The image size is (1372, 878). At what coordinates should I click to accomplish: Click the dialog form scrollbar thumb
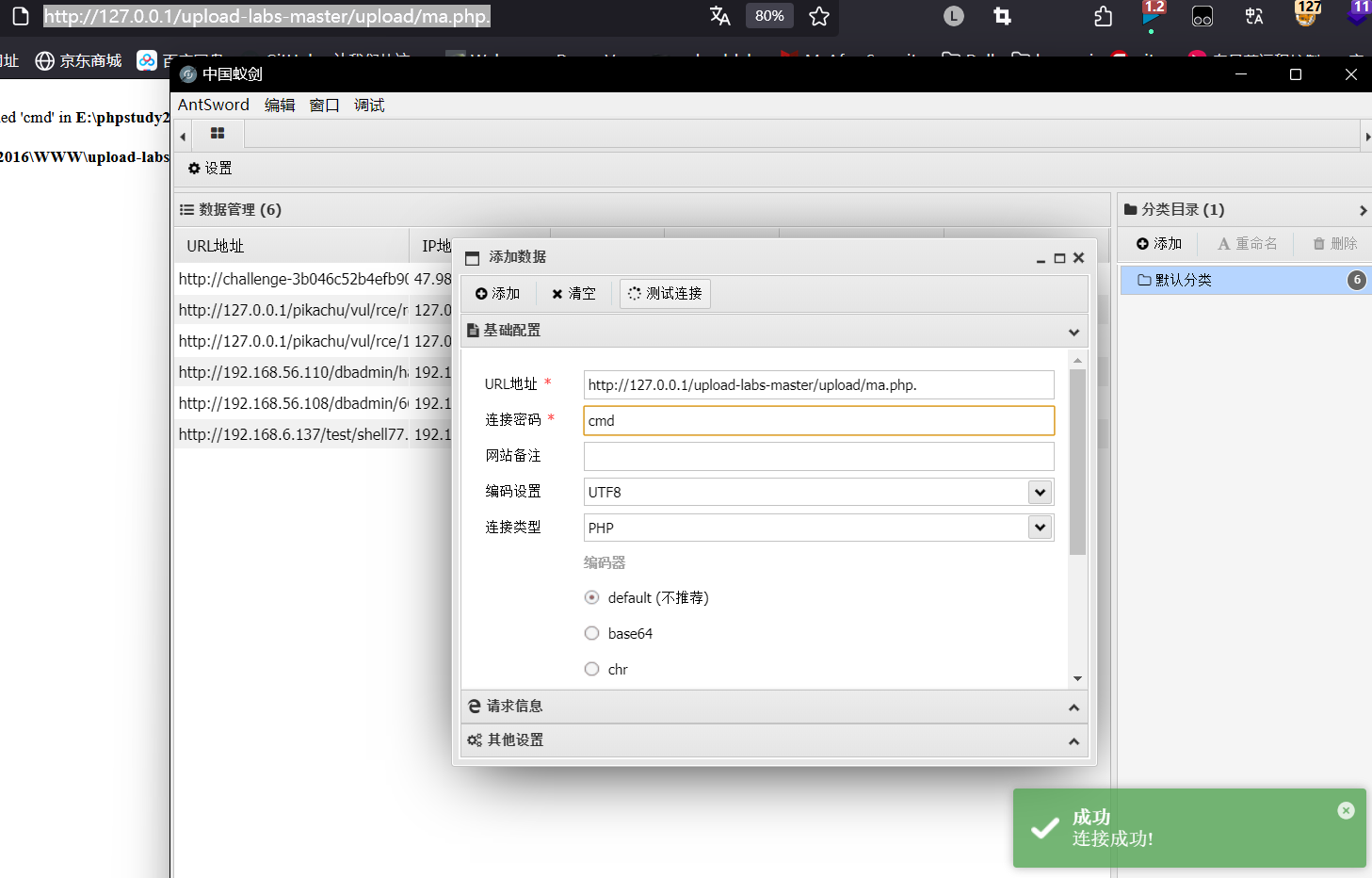[1077, 462]
